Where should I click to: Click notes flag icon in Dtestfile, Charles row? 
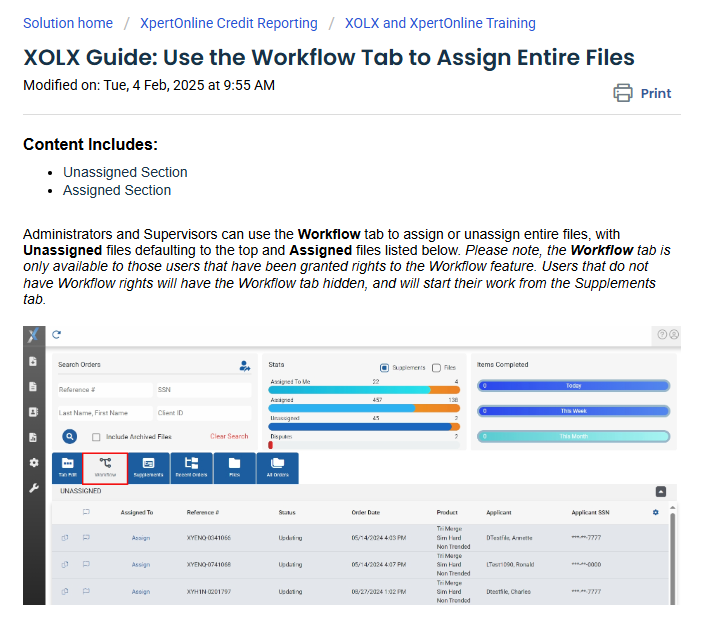86,591
